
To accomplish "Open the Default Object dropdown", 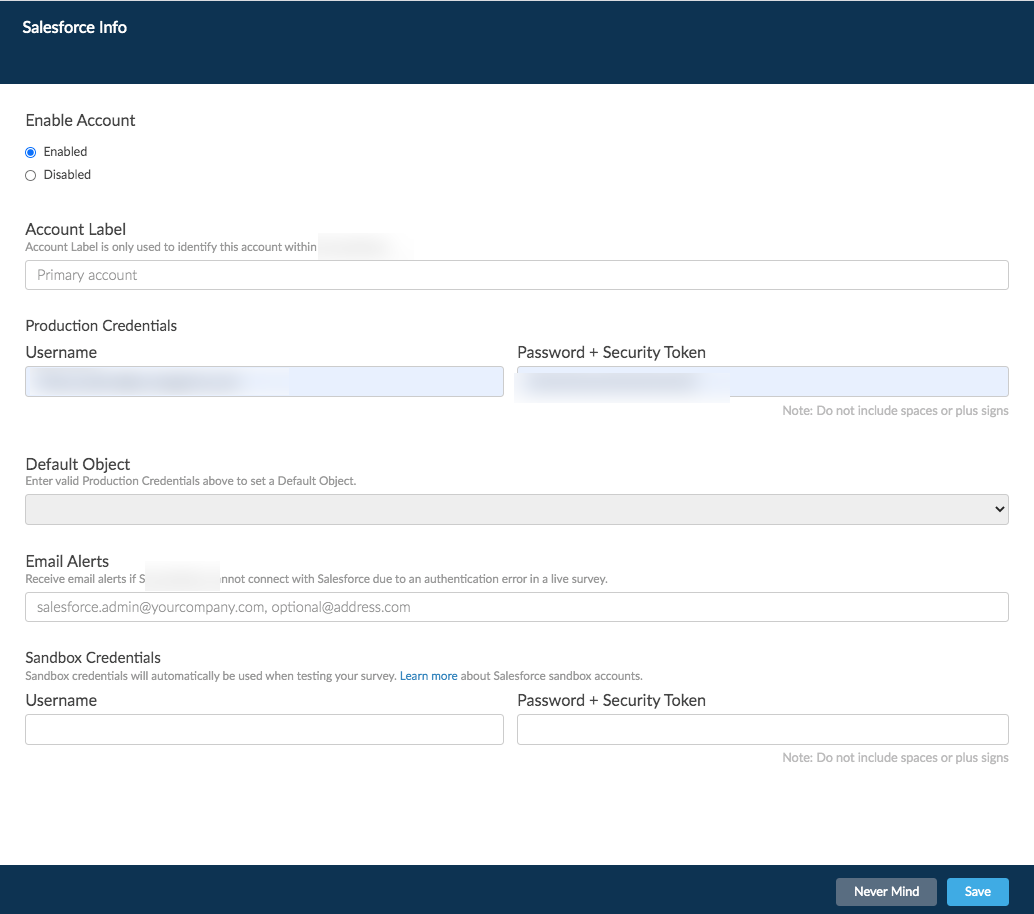I will [x=516, y=509].
